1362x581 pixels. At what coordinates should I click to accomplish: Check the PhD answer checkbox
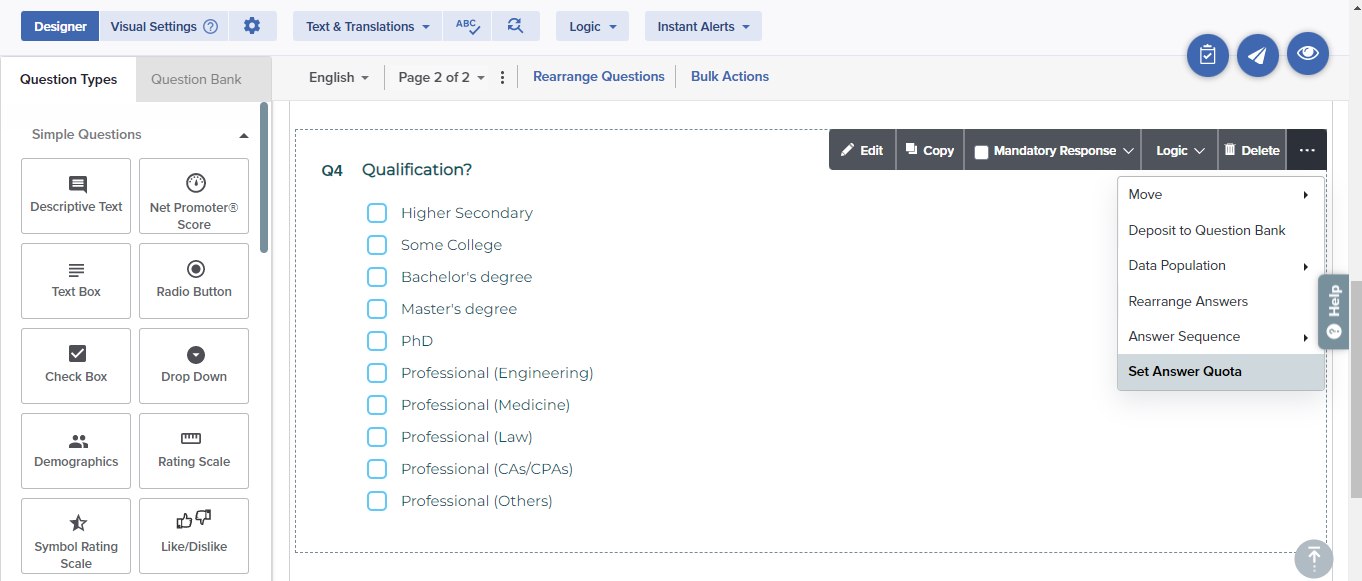coord(377,341)
